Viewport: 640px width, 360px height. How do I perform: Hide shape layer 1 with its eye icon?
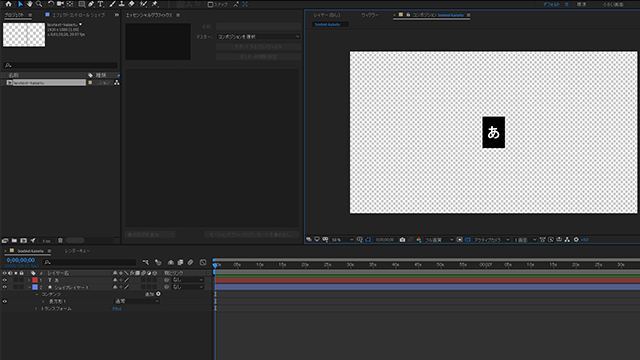4,287
